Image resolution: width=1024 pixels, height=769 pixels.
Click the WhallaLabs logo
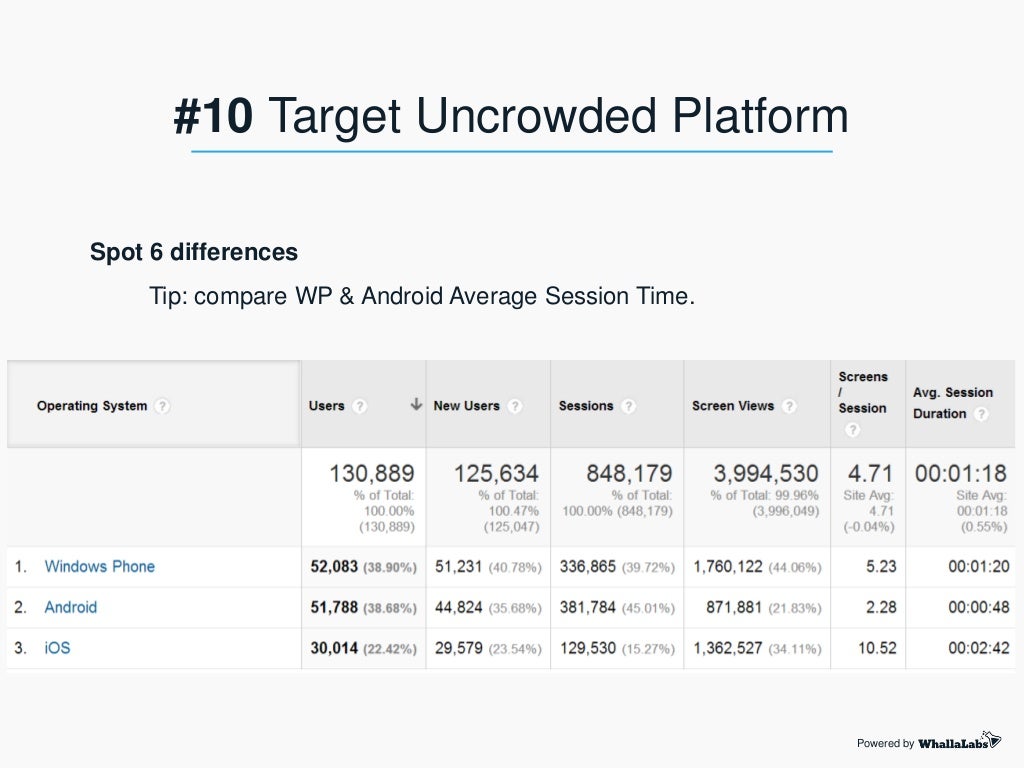(x=959, y=742)
